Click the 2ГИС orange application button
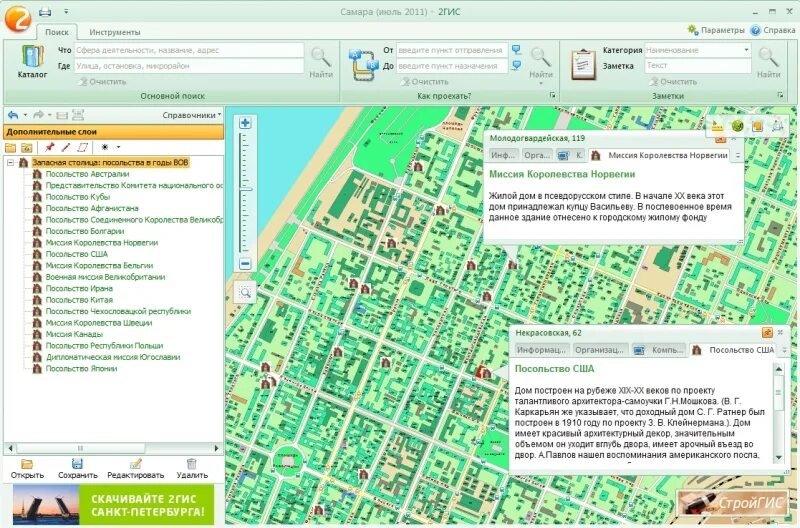 coord(17,17)
